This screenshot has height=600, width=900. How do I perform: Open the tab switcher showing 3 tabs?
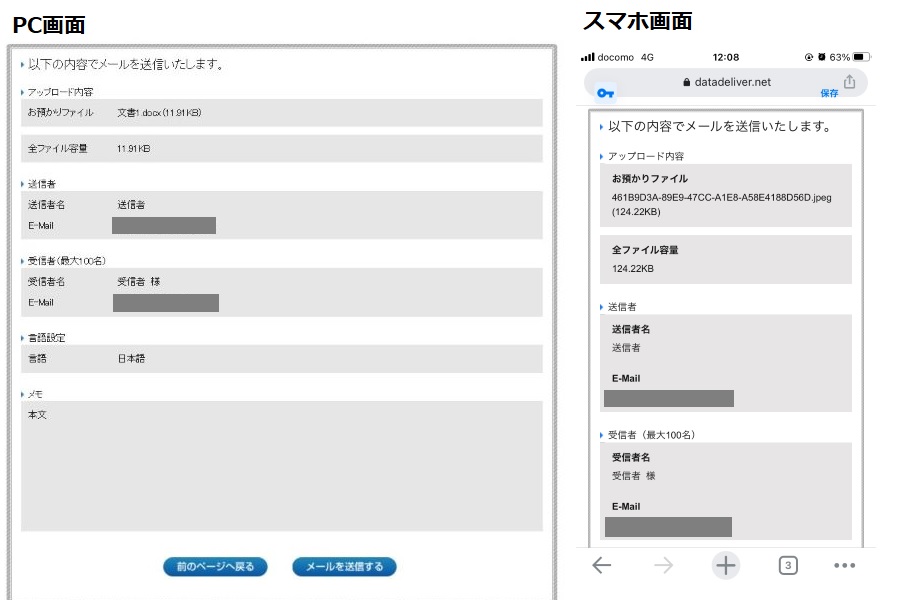click(788, 565)
